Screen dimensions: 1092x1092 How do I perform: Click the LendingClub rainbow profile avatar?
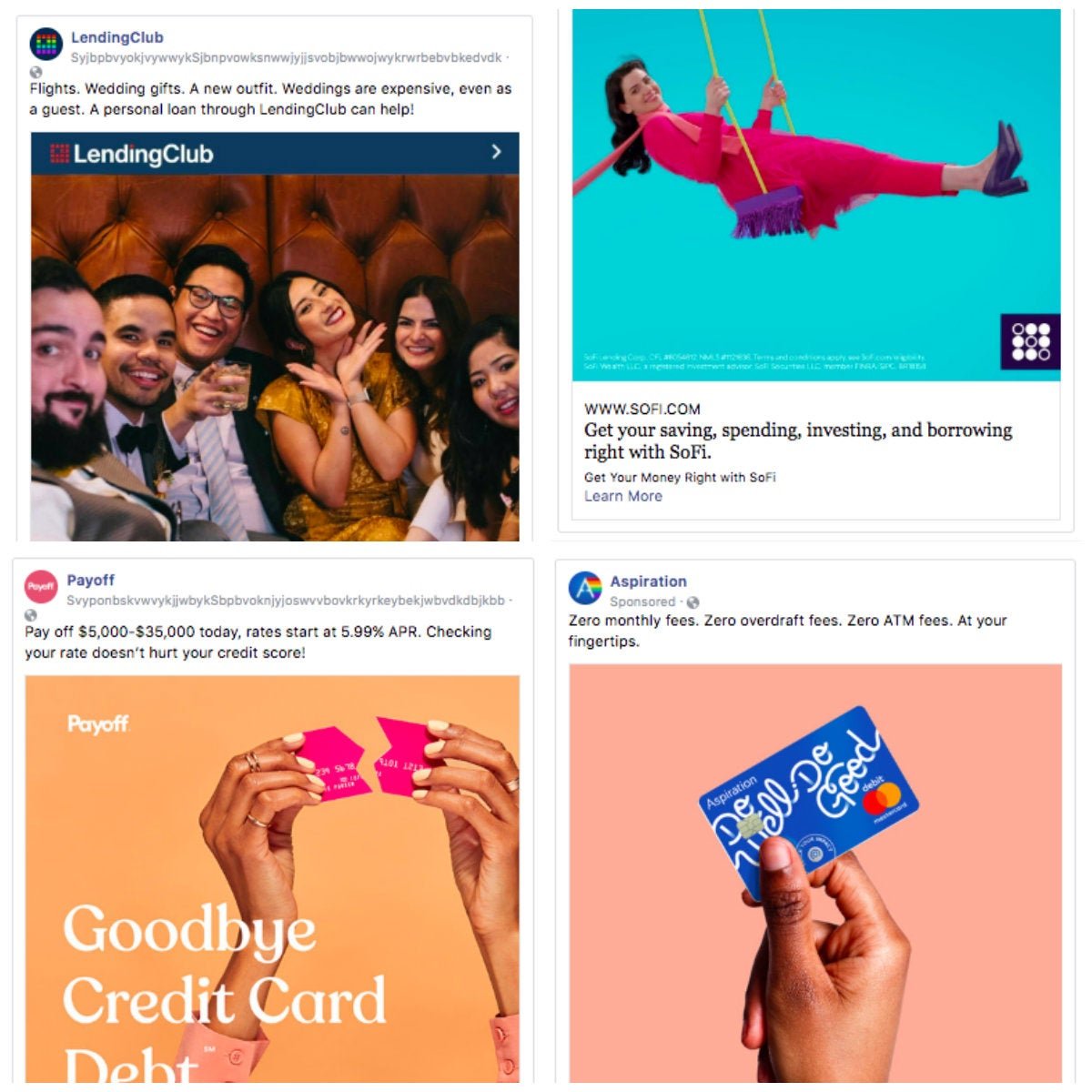tap(45, 44)
